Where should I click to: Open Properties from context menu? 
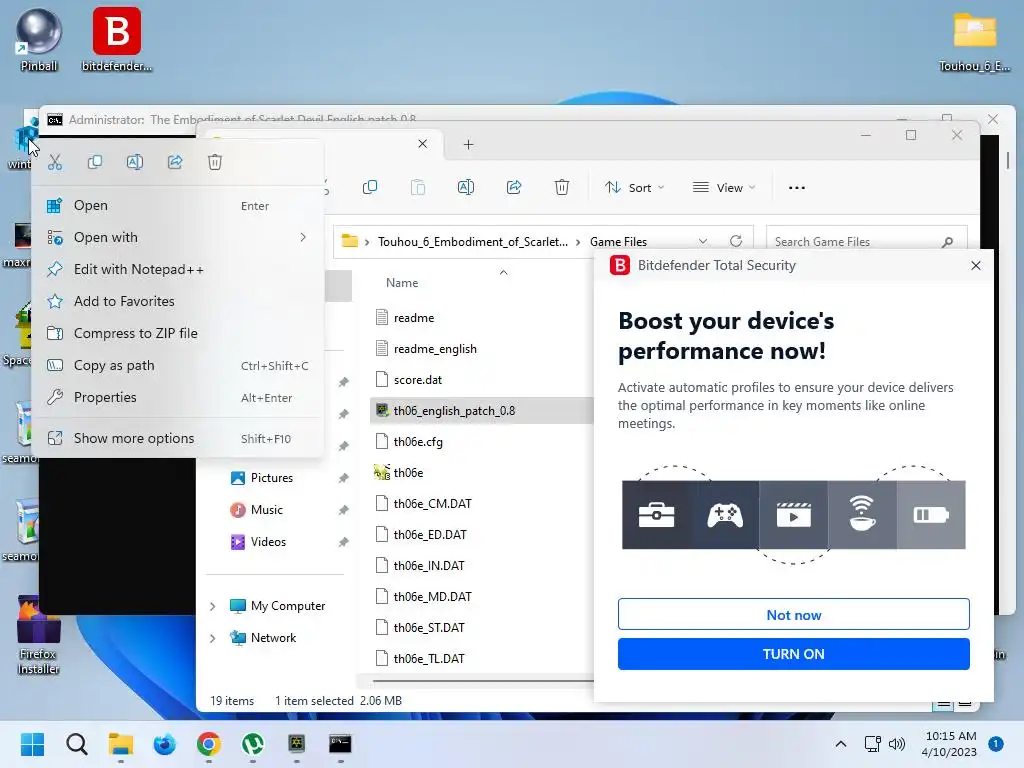point(178,398)
